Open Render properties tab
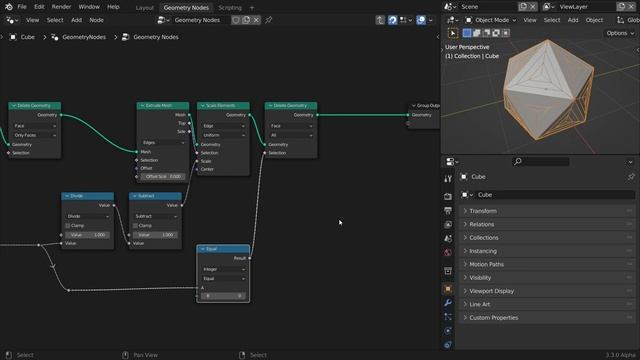This screenshot has width=640, height=360. click(x=448, y=197)
